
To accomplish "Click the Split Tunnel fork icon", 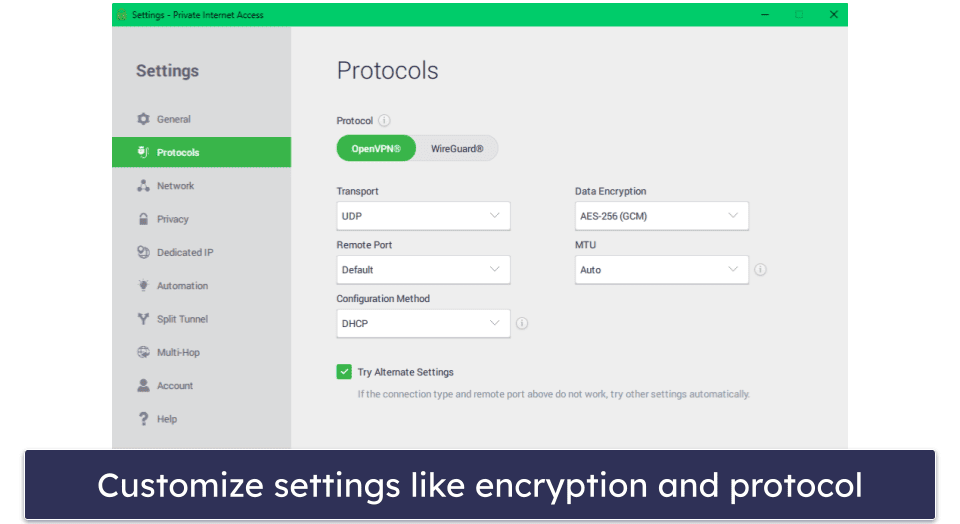I will click(x=143, y=319).
